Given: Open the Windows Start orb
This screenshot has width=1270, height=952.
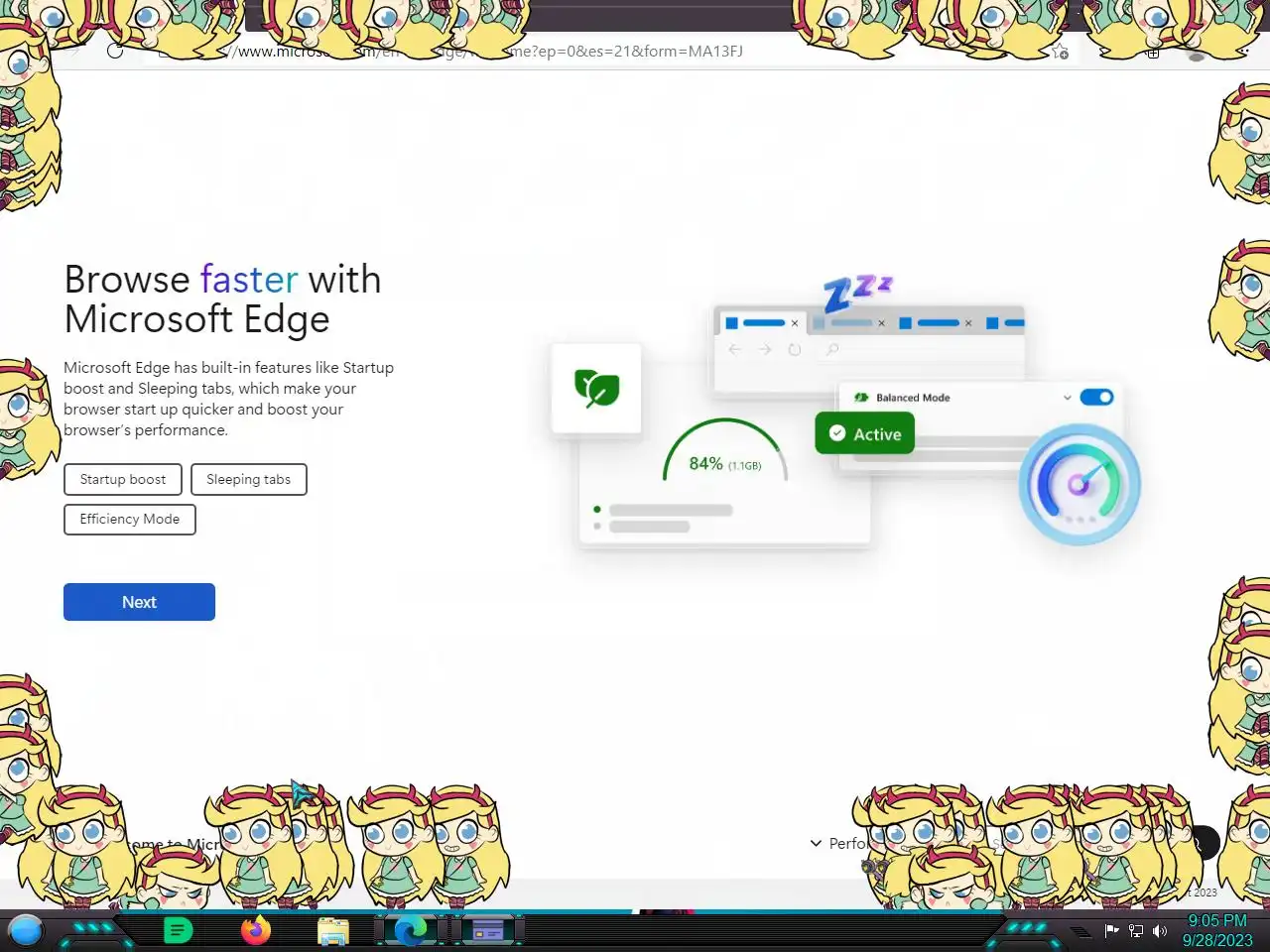Looking at the screenshot, I should coord(26,931).
